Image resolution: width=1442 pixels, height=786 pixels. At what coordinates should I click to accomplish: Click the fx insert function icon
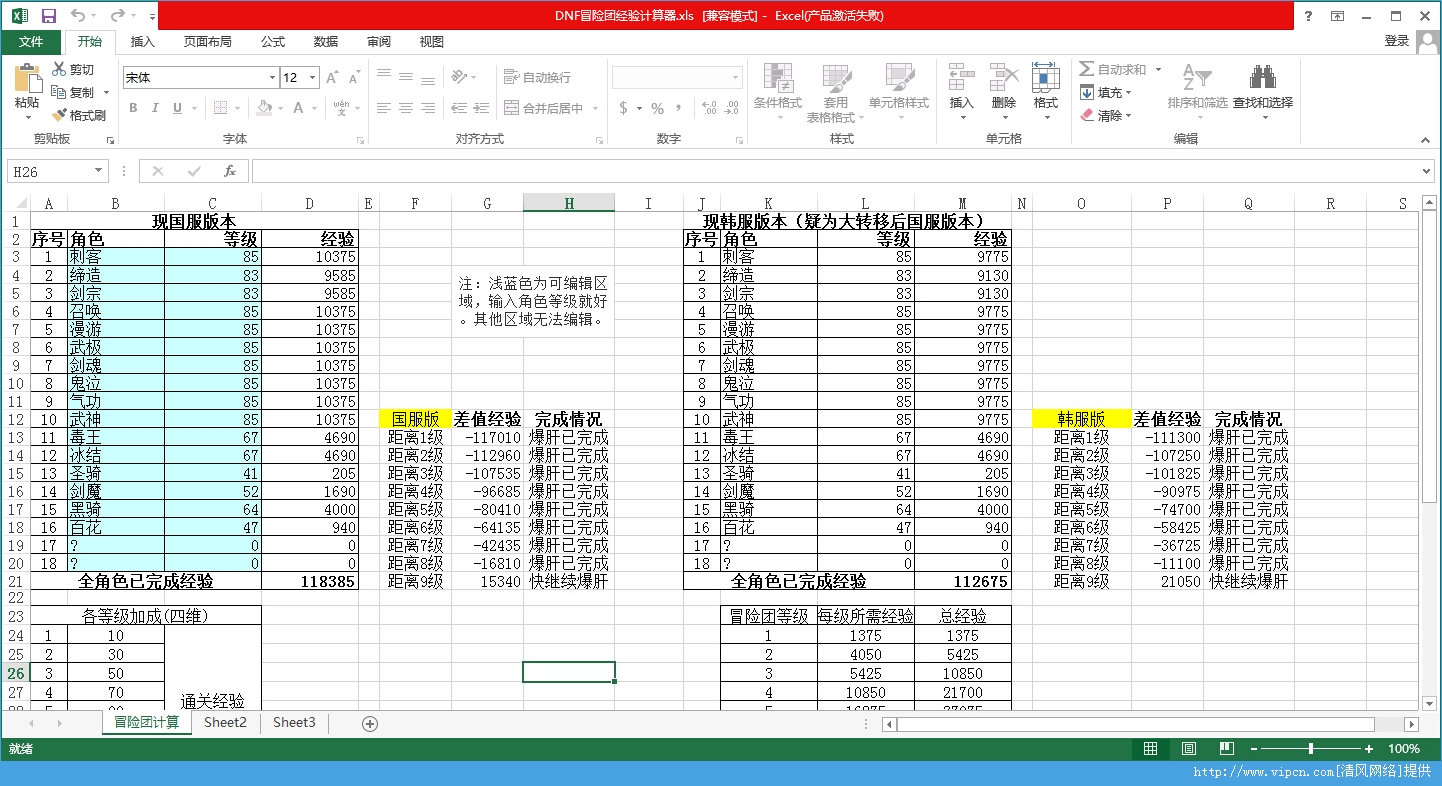pyautogui.click(x=229, y=171)
